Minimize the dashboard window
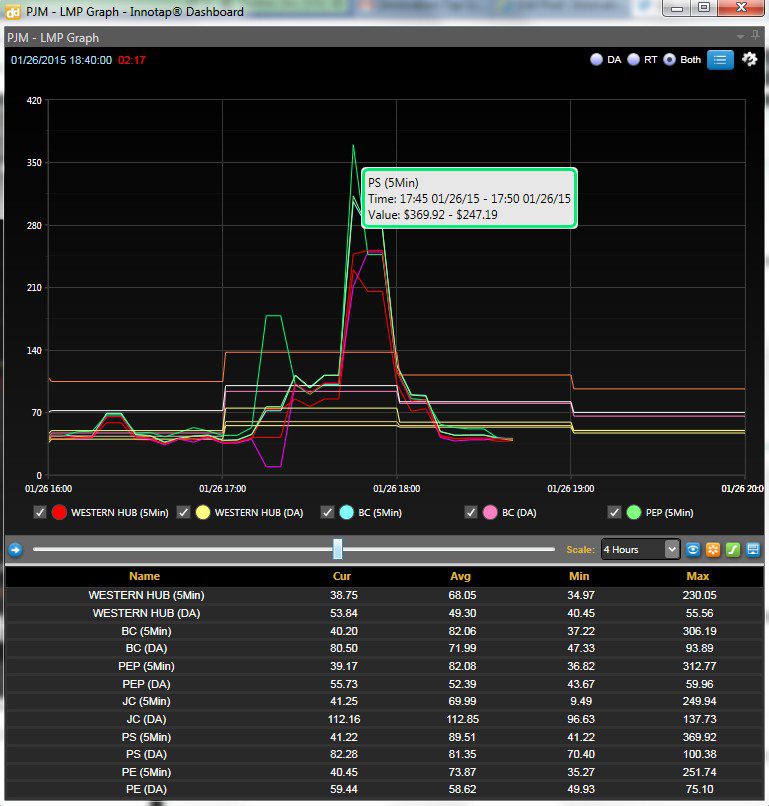The height and width of the screenshot is (806, 769). [x=678, y=8]
